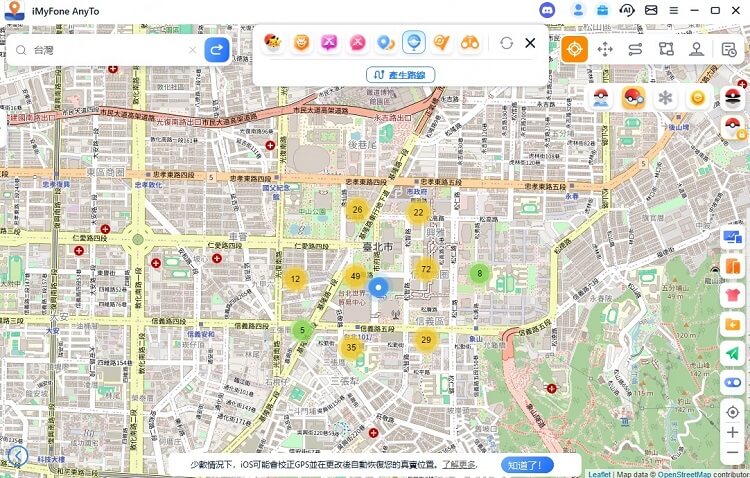
Task: Select the multi-spot route mode icon
Action: pos(666,49)
